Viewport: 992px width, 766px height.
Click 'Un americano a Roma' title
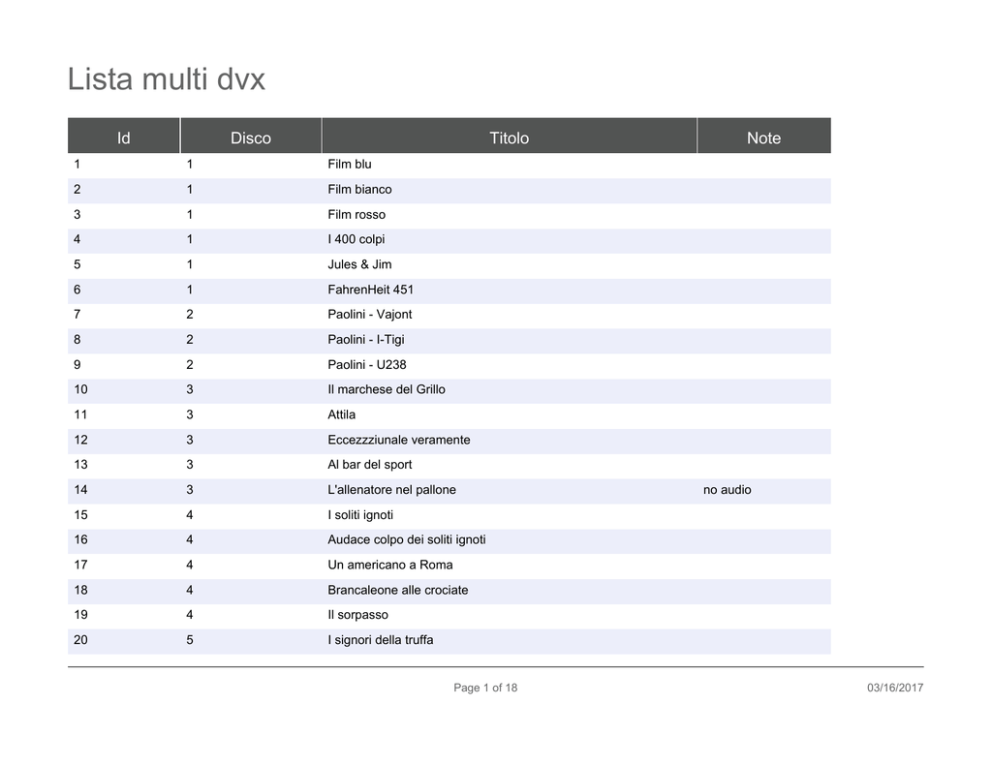pyautogui.click(x=390, y=565)
